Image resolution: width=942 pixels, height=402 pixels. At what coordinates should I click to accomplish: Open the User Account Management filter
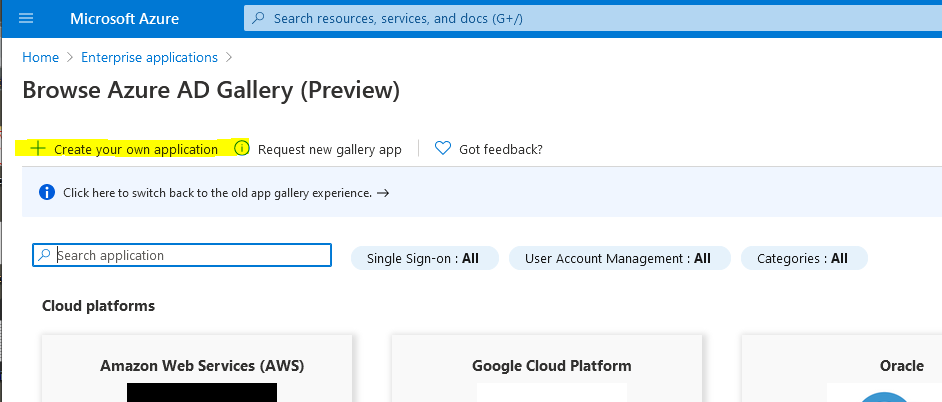click(x=619, y=258)
